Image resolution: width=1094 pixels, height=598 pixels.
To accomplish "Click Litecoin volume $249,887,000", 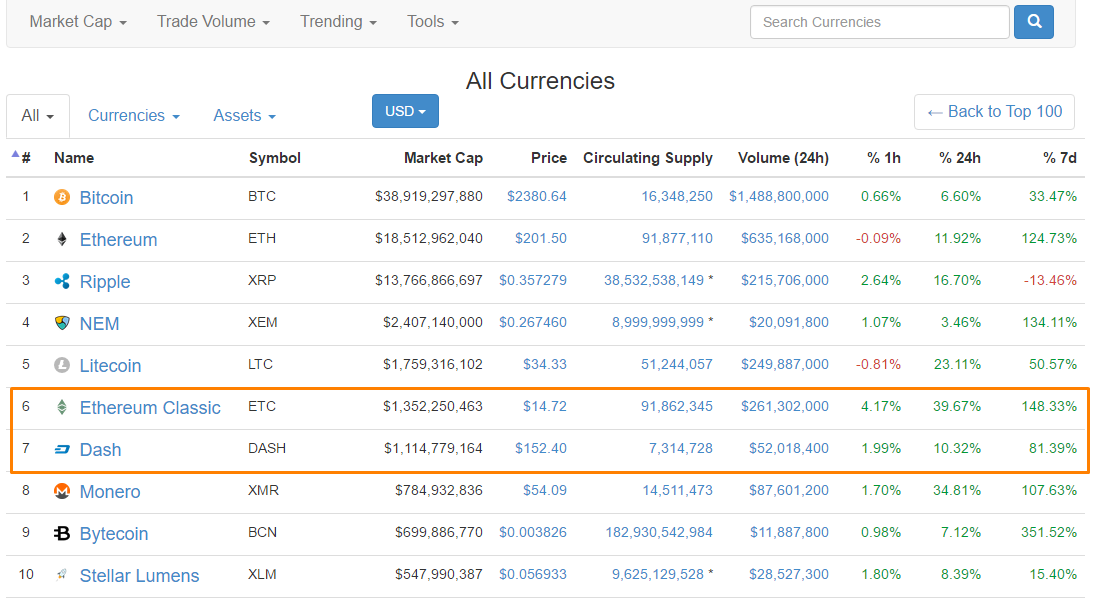I will (x=785, y=364).
